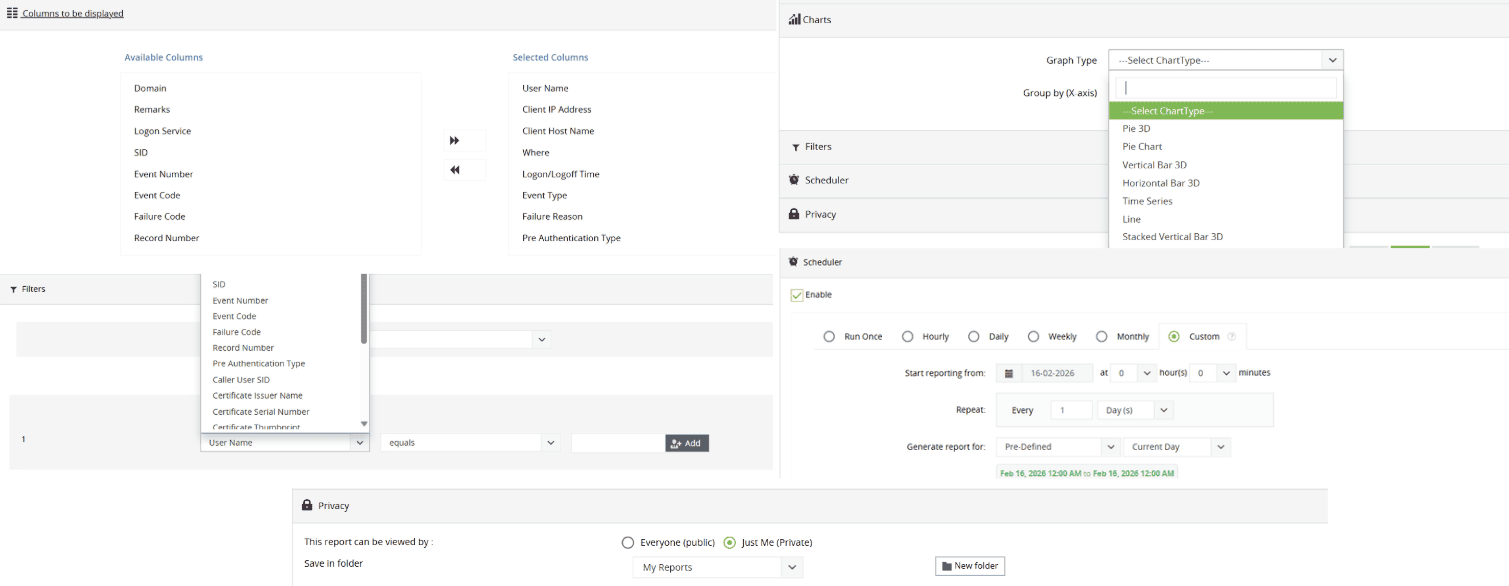Click the chart icon beside Charts header
Viewport: 1509px width, 586px height.
797,19
